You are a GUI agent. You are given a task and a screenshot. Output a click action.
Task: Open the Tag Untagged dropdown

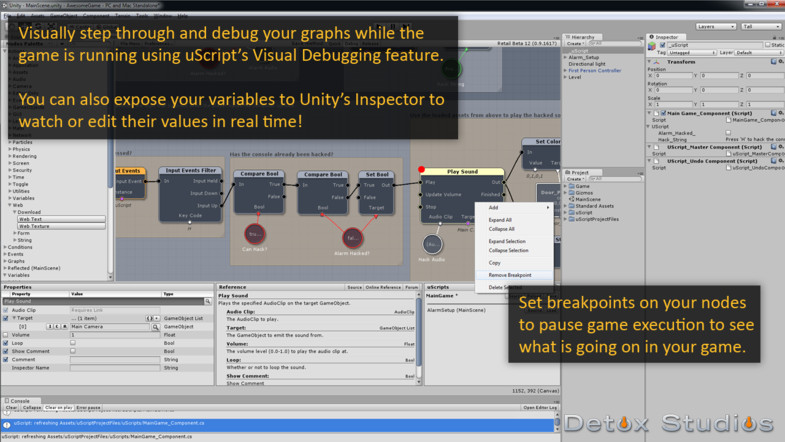692,53
